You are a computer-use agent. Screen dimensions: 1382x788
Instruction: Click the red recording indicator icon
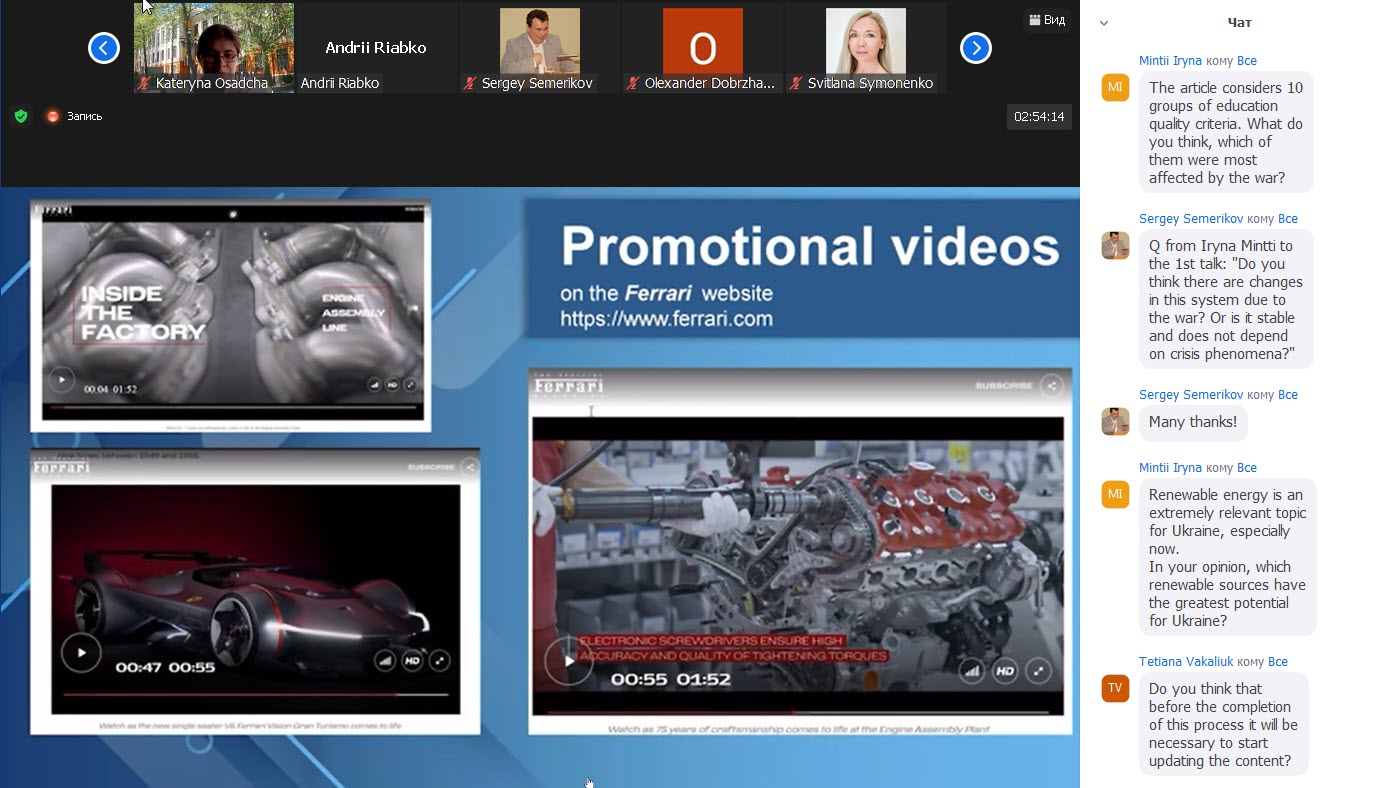53,116
